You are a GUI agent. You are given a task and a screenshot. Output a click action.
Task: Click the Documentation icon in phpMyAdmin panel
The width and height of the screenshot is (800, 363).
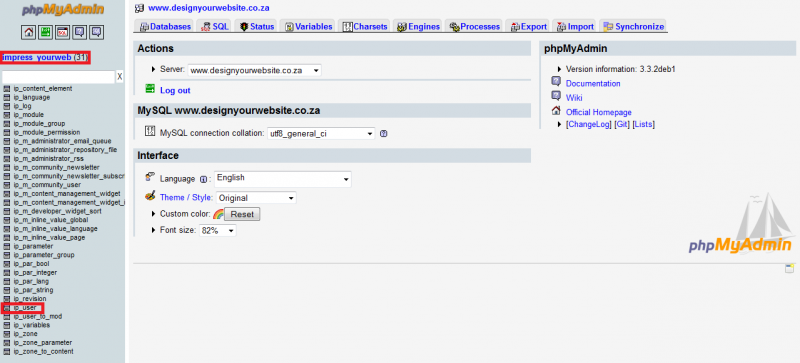click(556, 82)
